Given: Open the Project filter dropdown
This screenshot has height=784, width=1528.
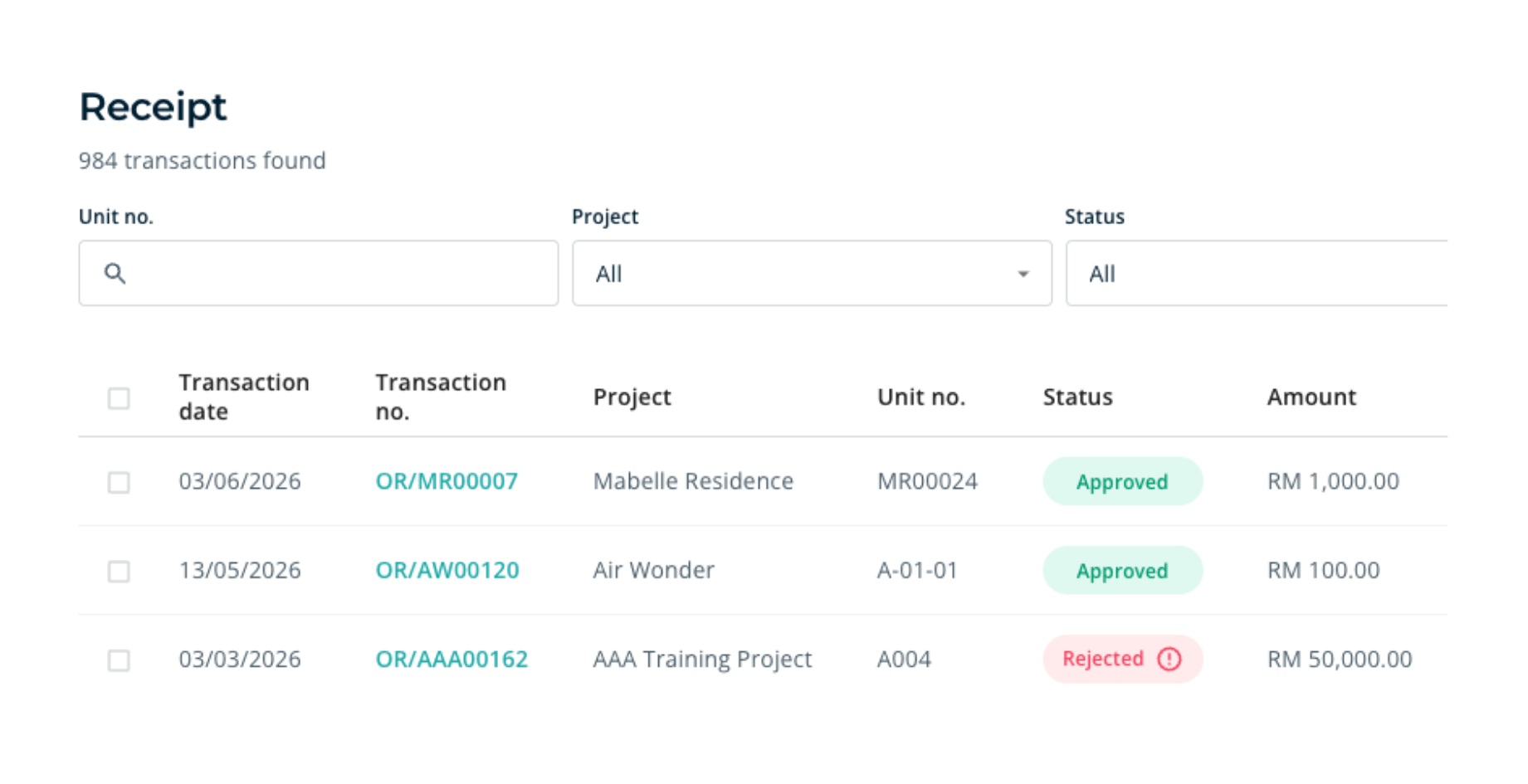Looking at the screenshot, I should (x=812, y=273).
